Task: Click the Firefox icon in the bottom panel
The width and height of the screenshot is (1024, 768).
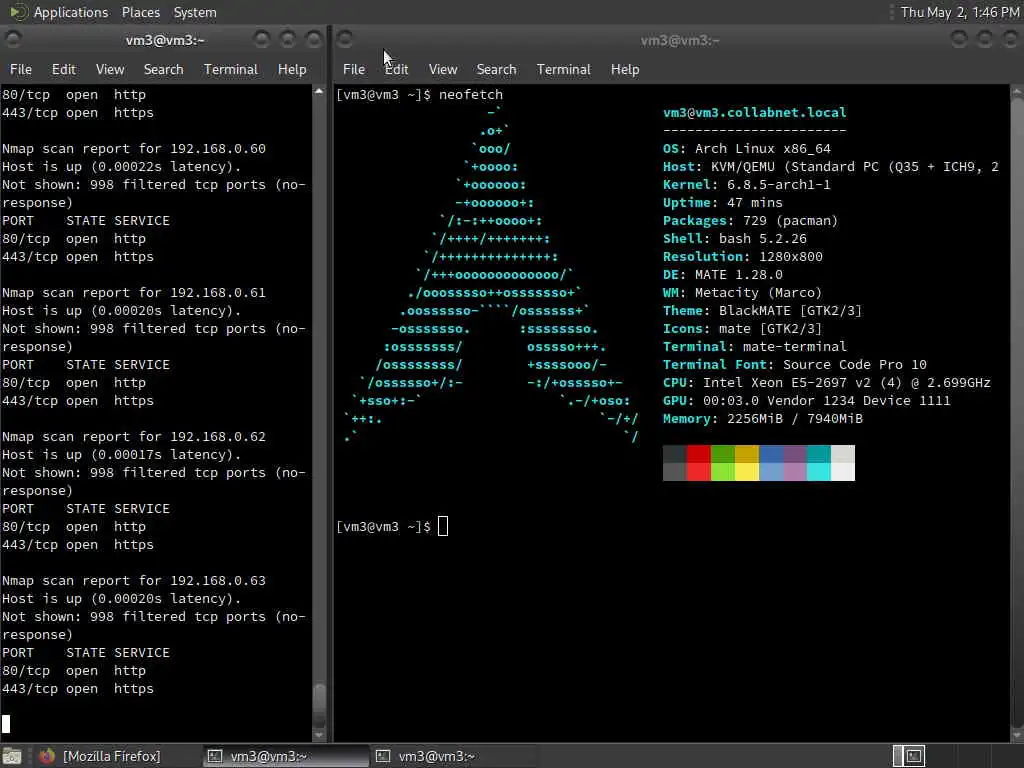Action: pos(47,756)
